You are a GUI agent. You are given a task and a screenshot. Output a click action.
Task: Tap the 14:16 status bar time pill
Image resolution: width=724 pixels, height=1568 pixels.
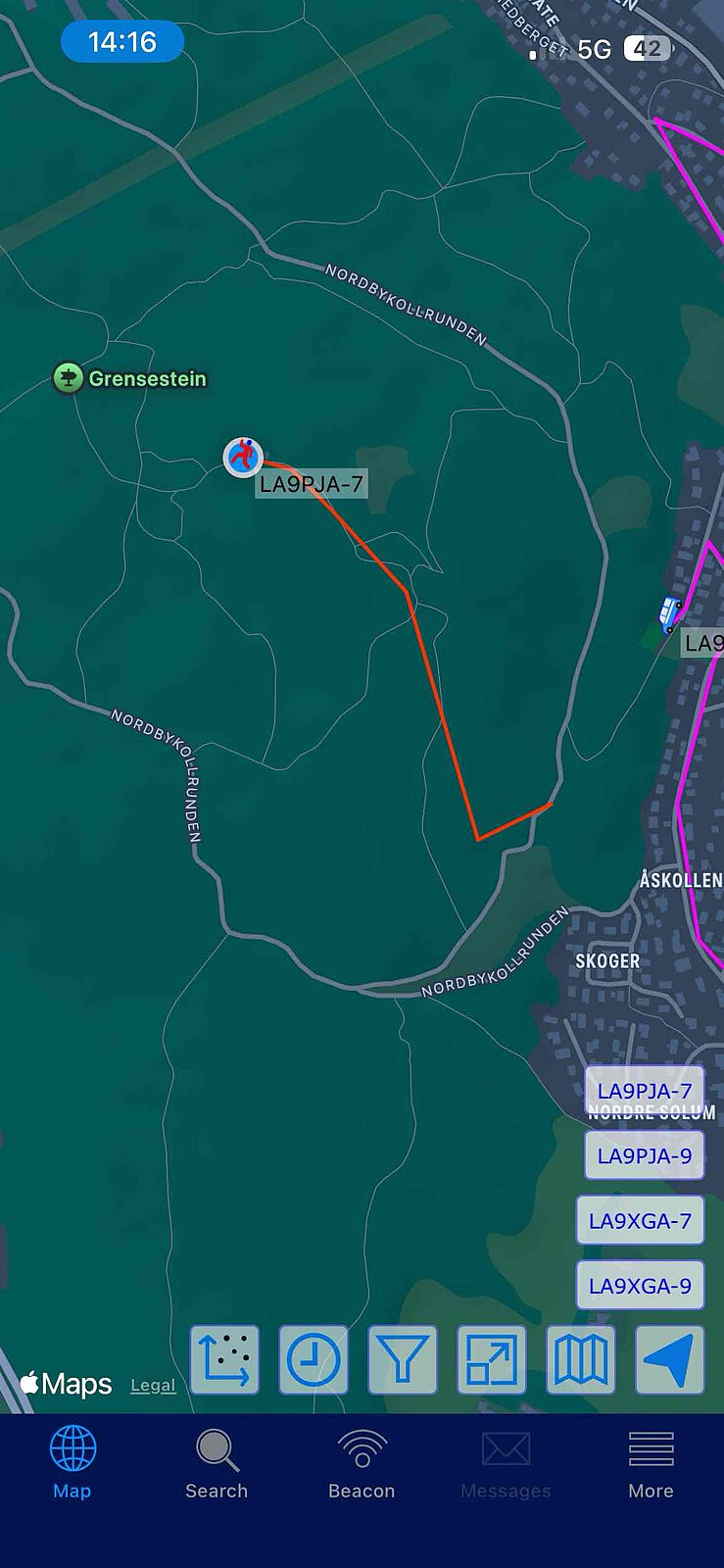pyautogui.click(x=122, y=42)
